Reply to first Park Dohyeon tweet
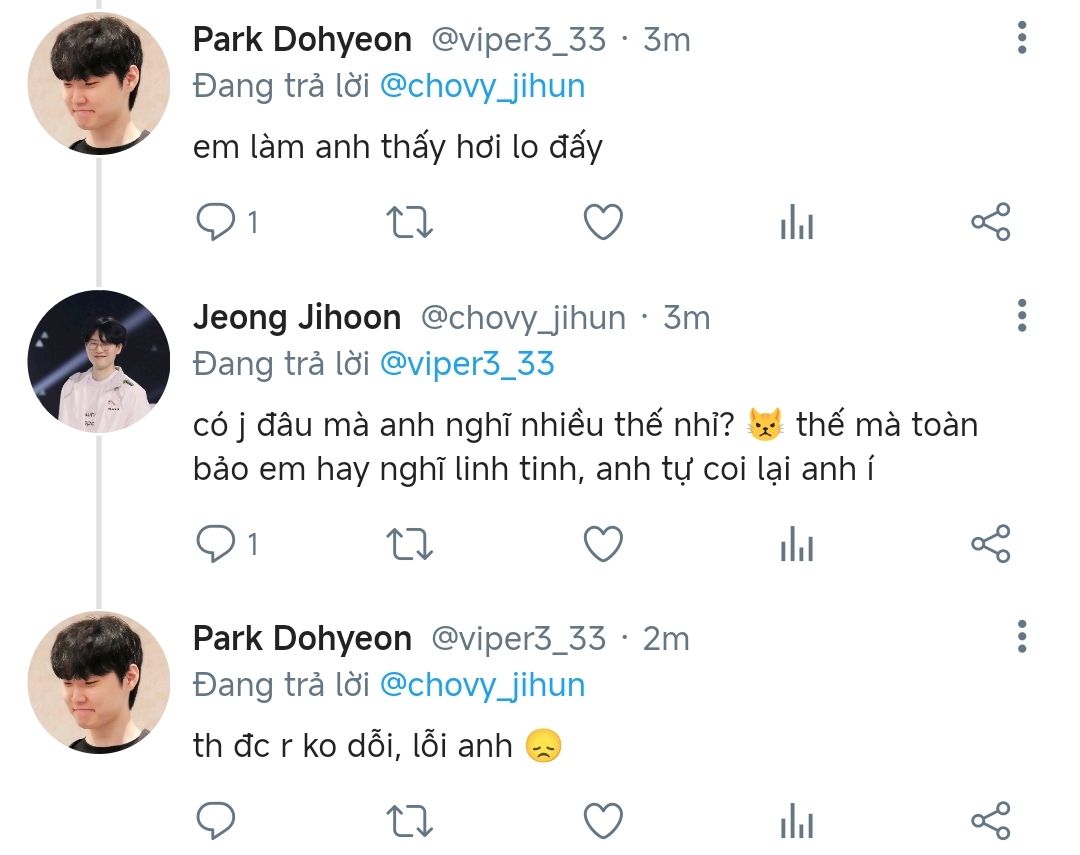 (214, 222)
